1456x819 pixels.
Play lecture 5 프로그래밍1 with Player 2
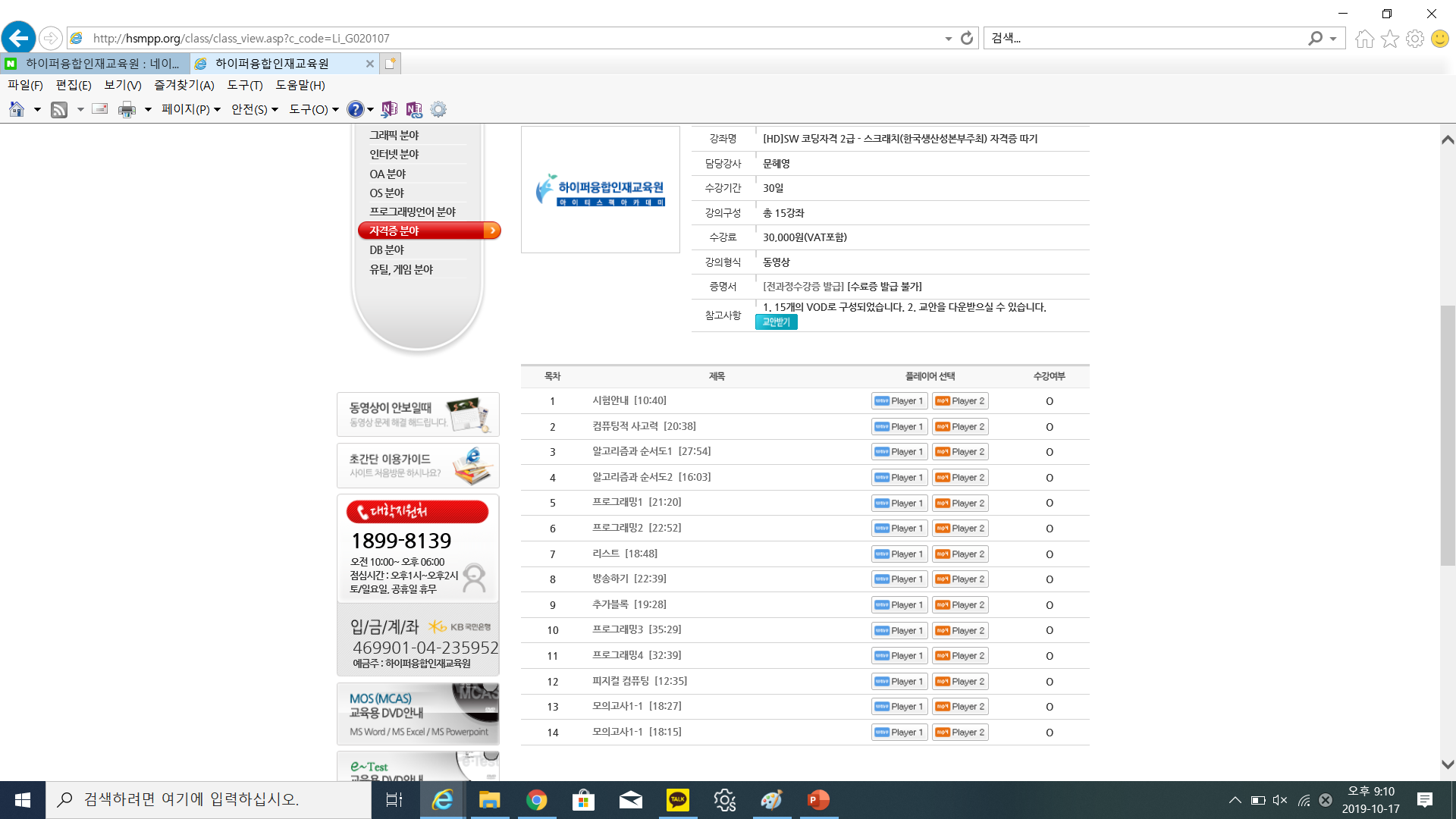tap(960, 504)
